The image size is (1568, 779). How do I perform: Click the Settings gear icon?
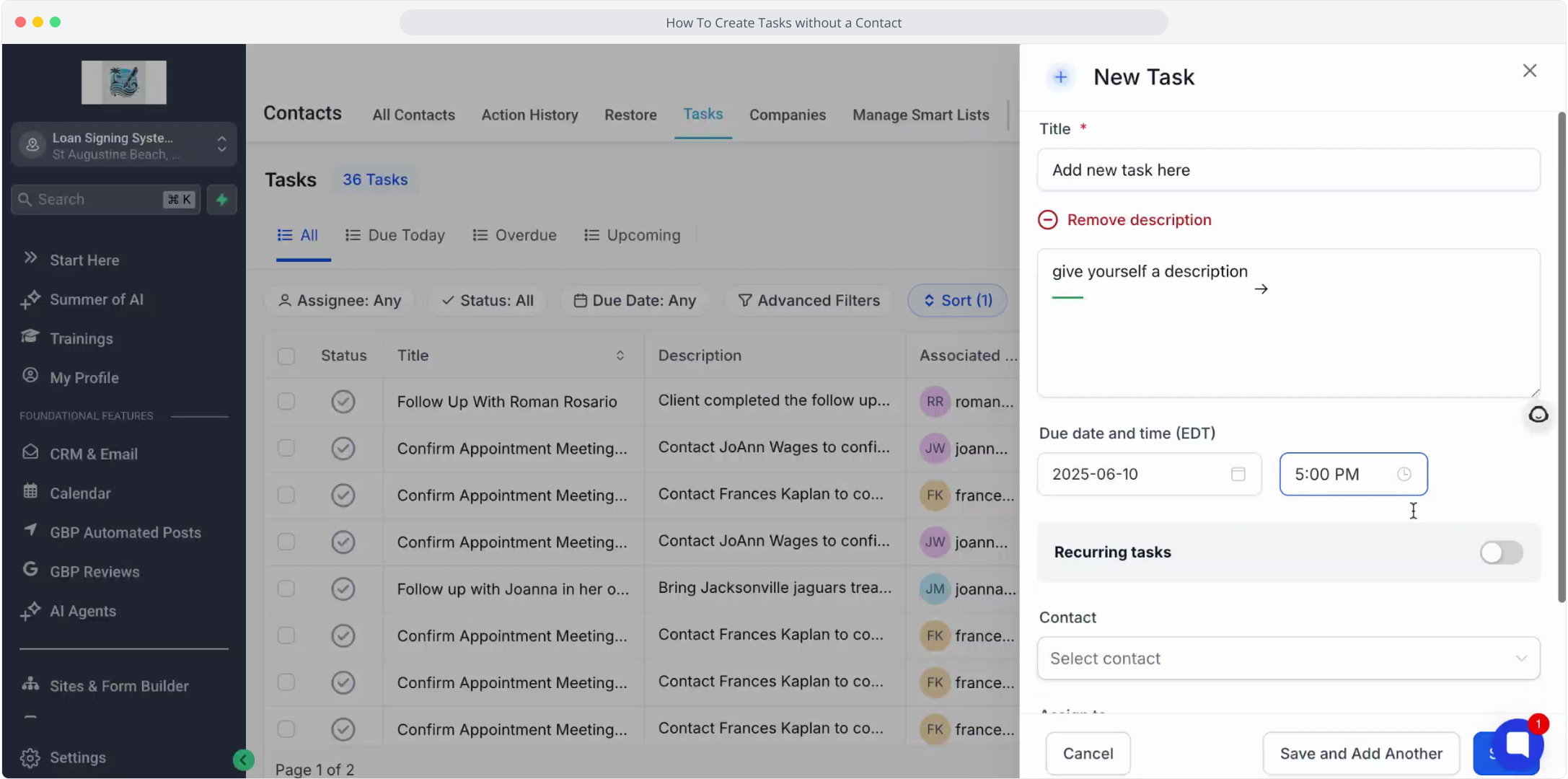tap(30, 758)
